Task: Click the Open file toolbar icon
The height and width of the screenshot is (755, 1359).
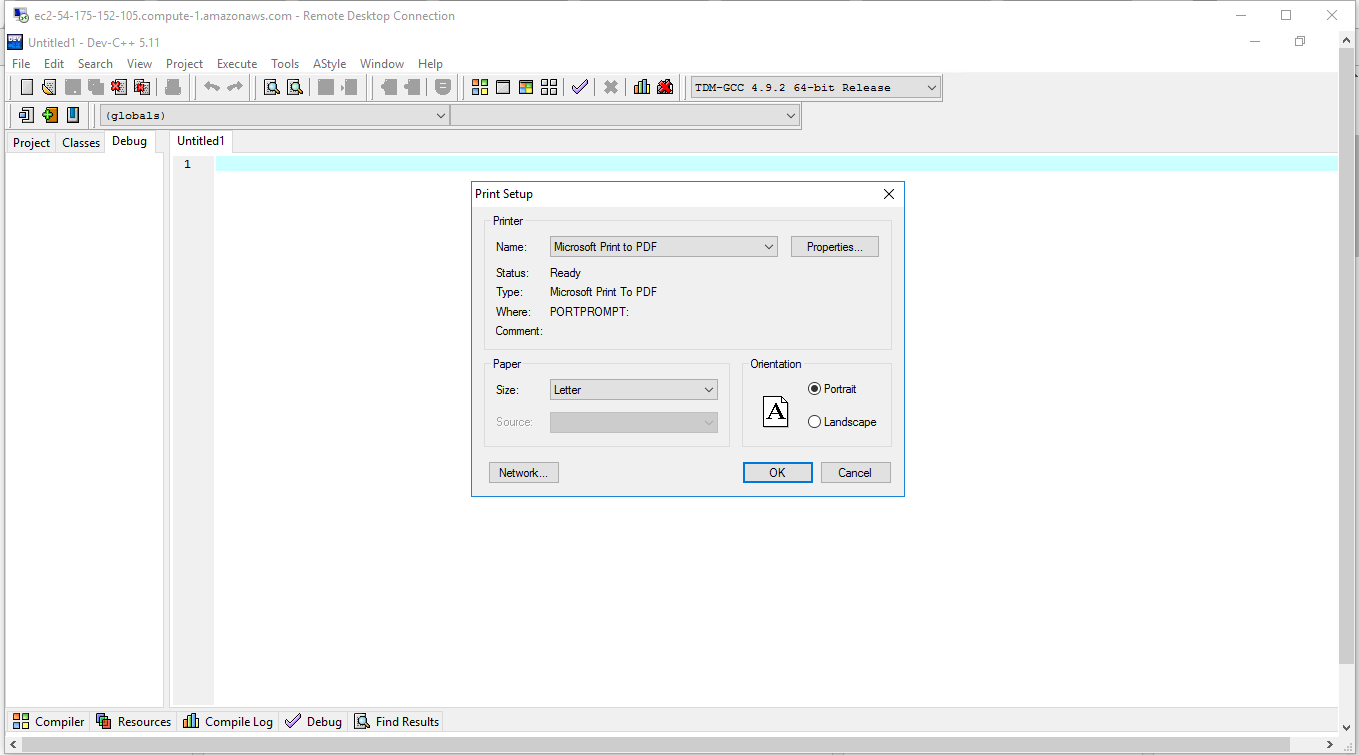Action: [49, 87]
